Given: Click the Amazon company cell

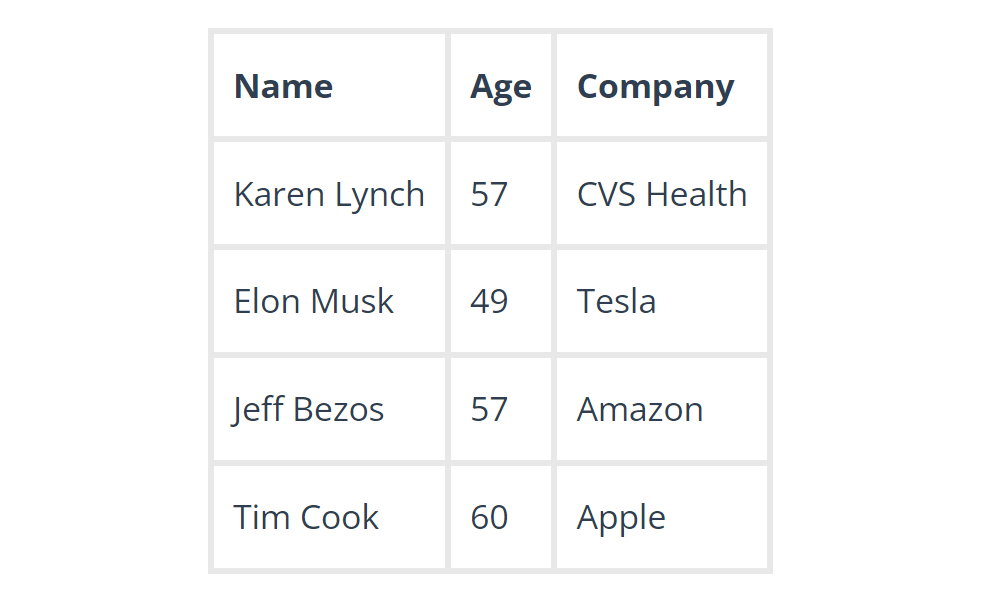Looking at the screenshot, I should tap(639, 410).
